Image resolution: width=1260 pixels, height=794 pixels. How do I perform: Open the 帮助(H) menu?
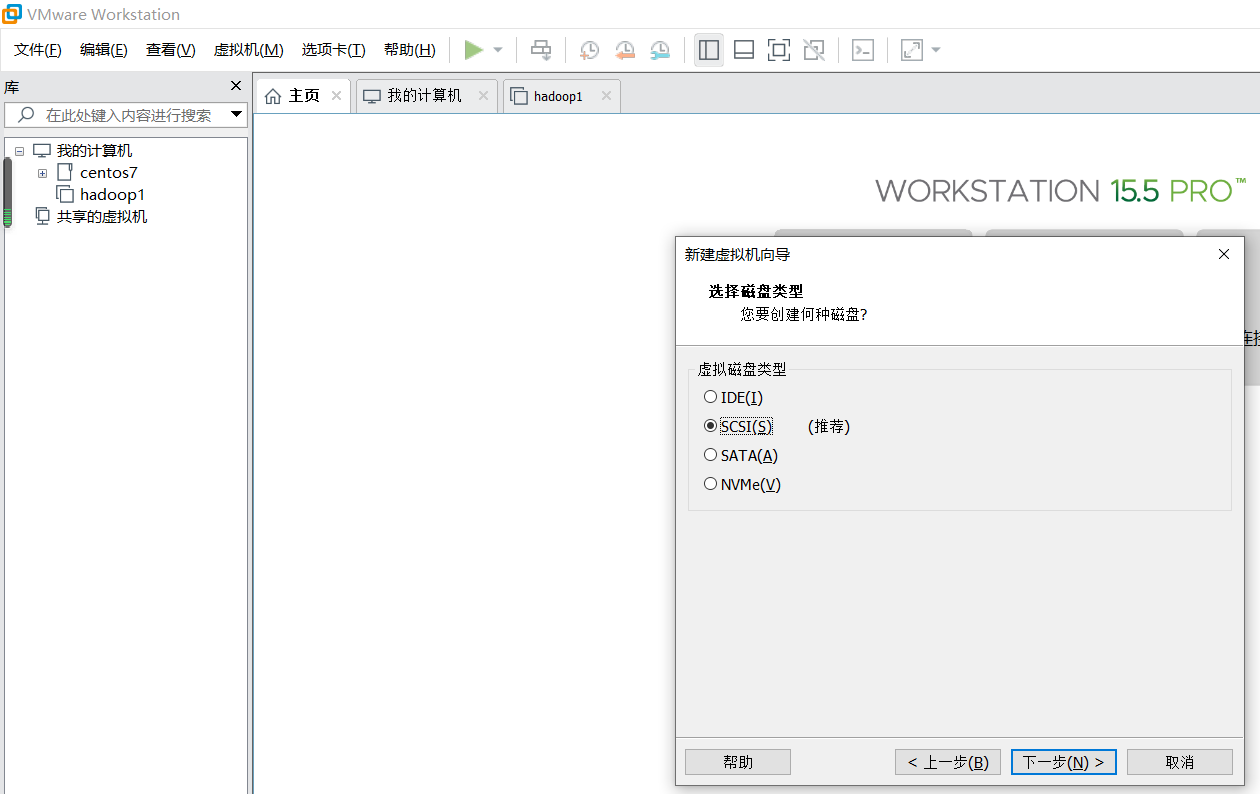[410, 50]
